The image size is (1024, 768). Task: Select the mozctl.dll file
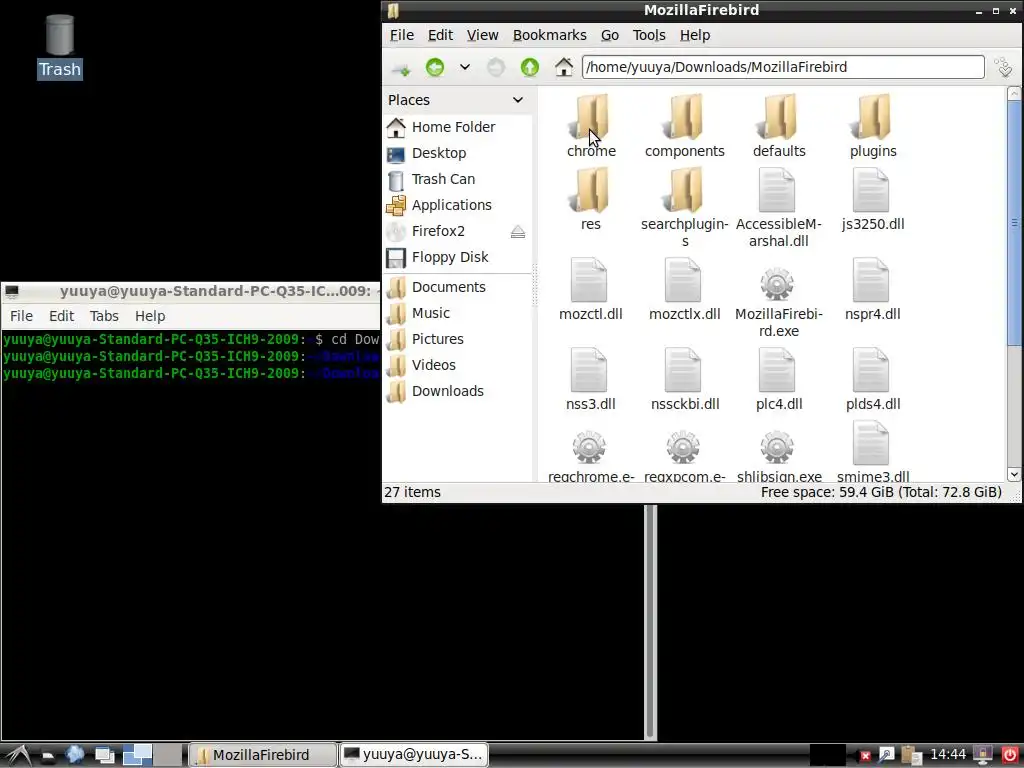589,280
